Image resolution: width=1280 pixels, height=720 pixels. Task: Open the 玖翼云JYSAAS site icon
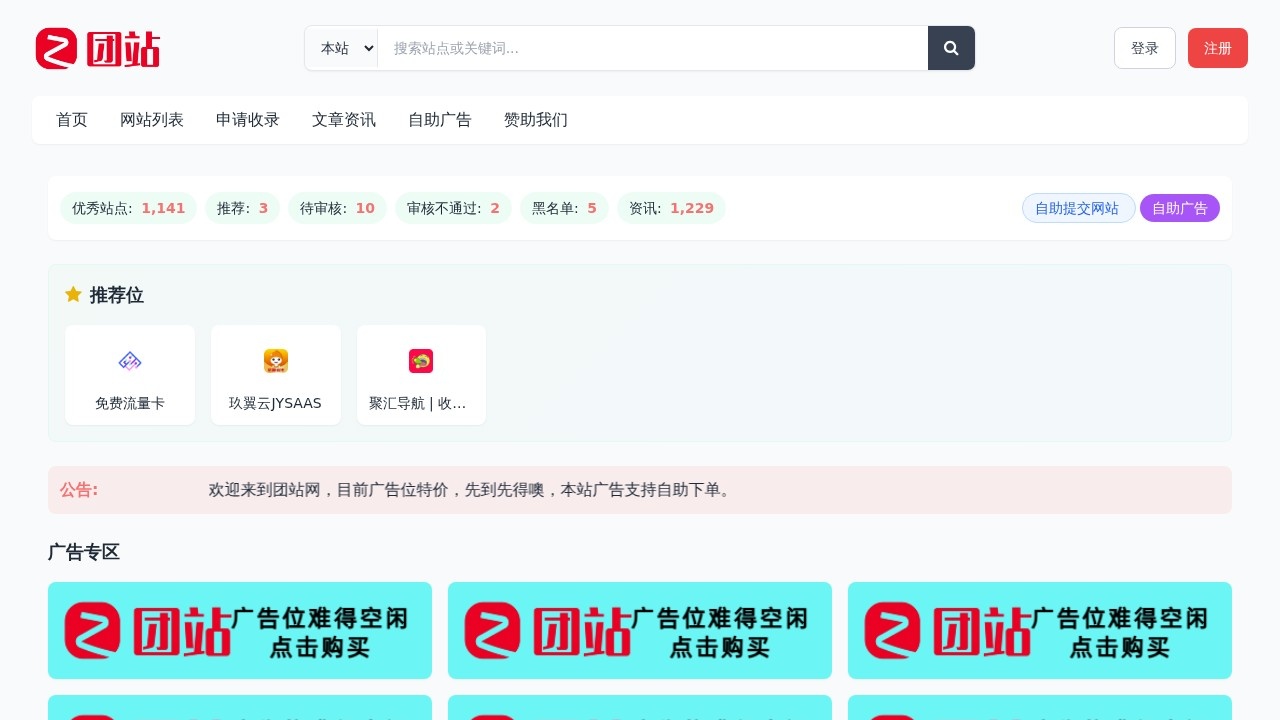276,361
